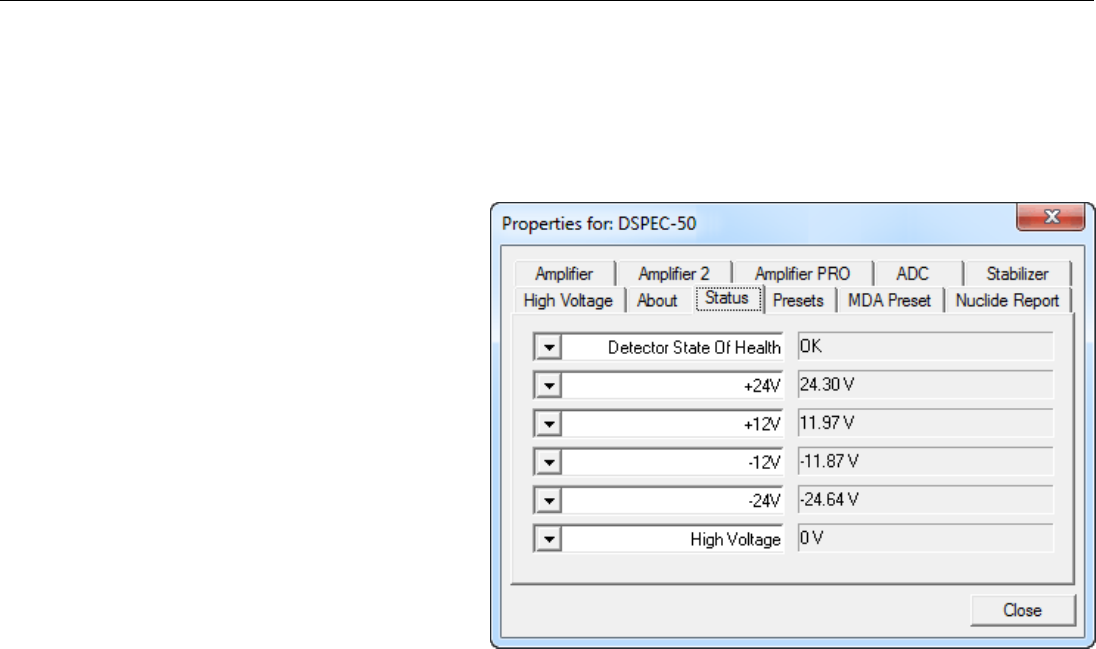1096x649 pixels.
Task: Switch to the Presets tab
Action: pyautogui.click(x=798, y=301)
